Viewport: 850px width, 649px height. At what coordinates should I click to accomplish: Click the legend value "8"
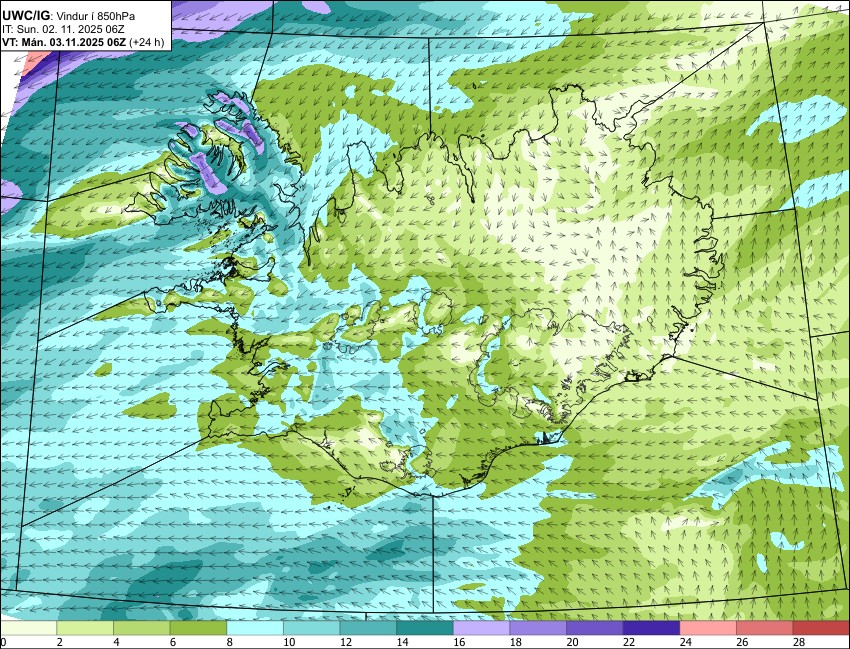tap(229, 642)
